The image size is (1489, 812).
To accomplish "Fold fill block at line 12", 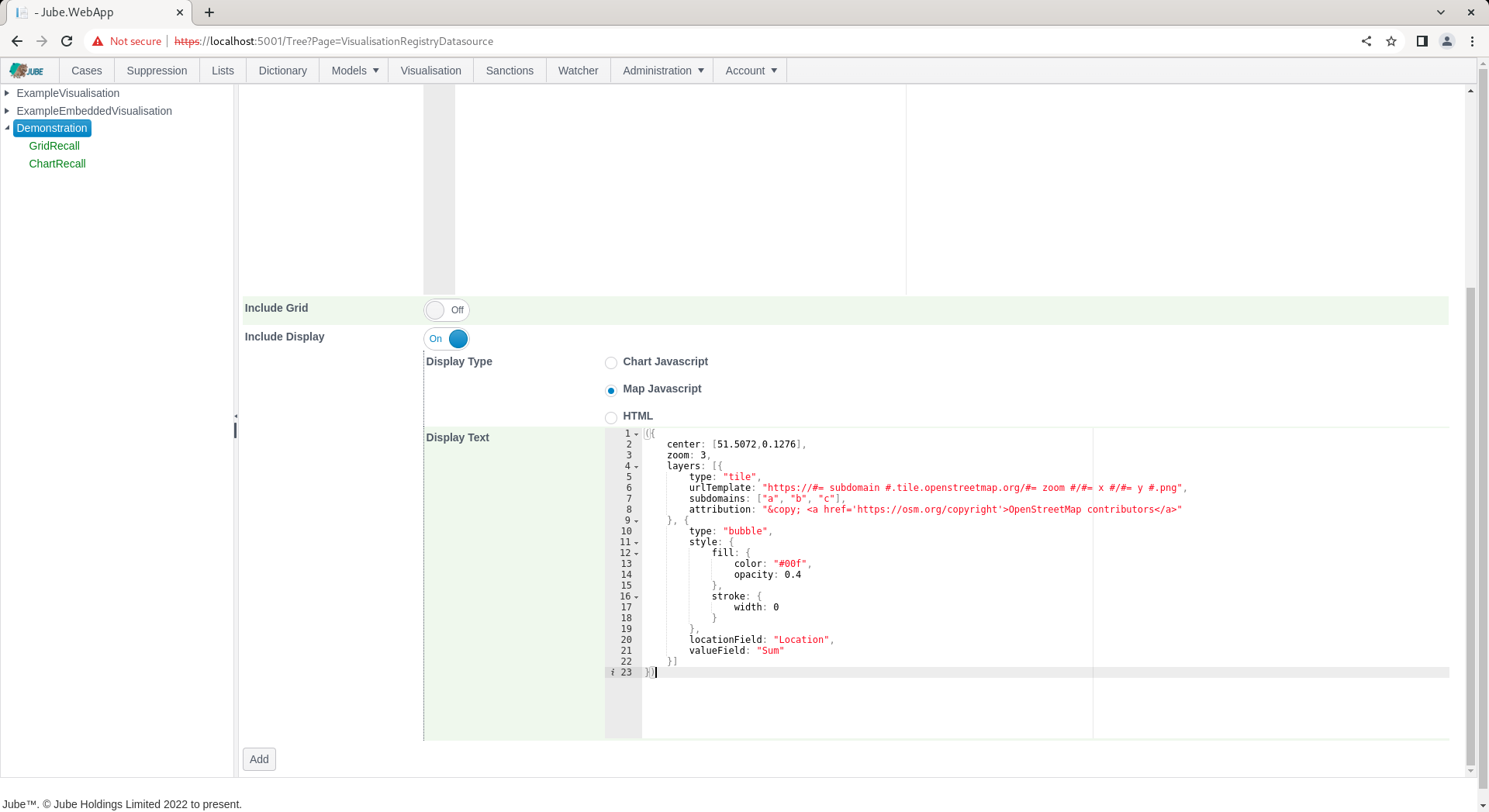I will (637, 554).
